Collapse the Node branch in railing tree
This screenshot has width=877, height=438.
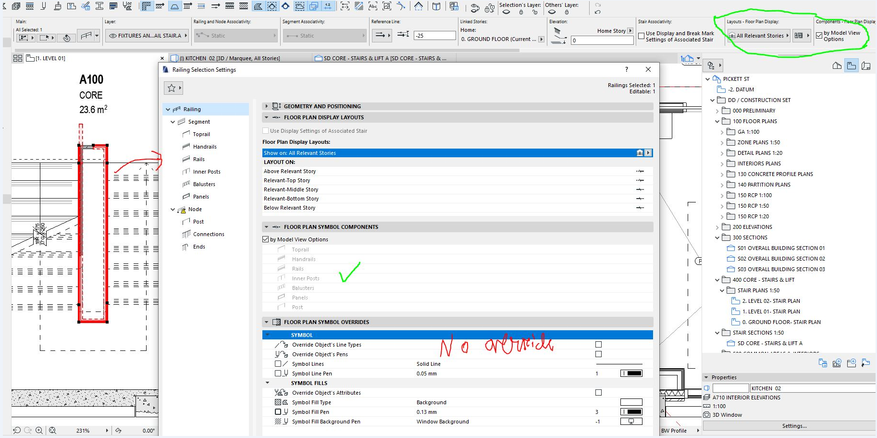coord(173,209)
